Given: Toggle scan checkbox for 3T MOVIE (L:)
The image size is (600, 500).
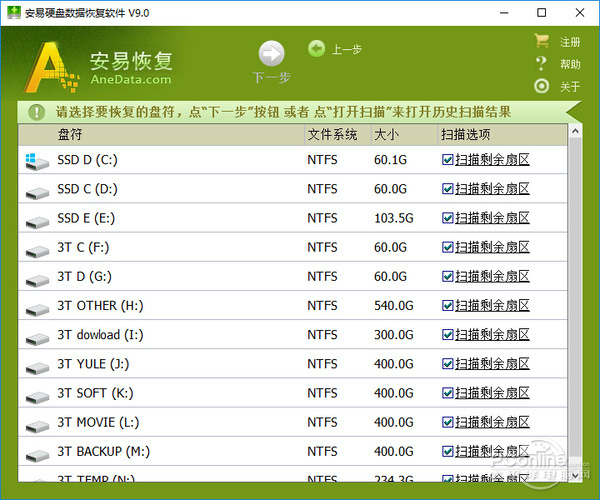Looking at the screenshot, I should coord(447,422).
